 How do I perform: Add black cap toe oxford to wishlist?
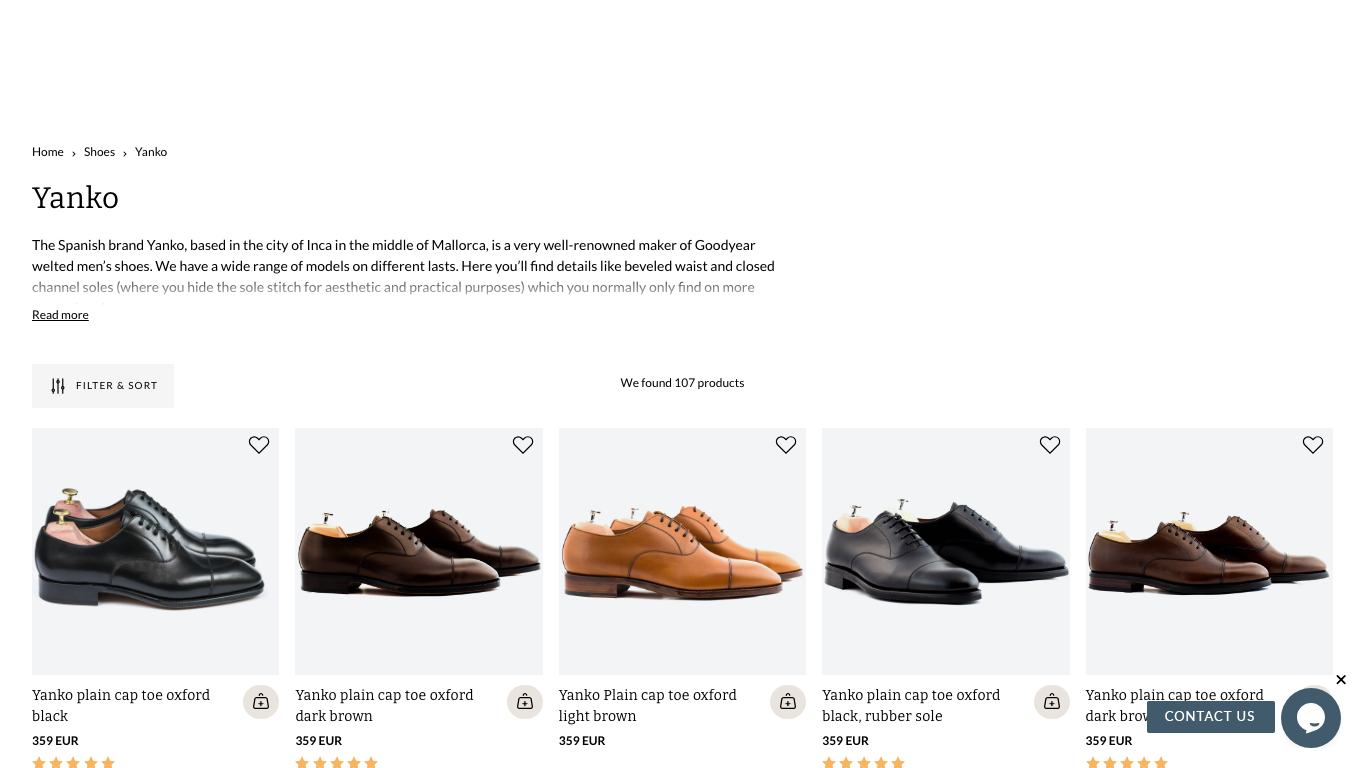pyautogui.click(x=259, y=445)
